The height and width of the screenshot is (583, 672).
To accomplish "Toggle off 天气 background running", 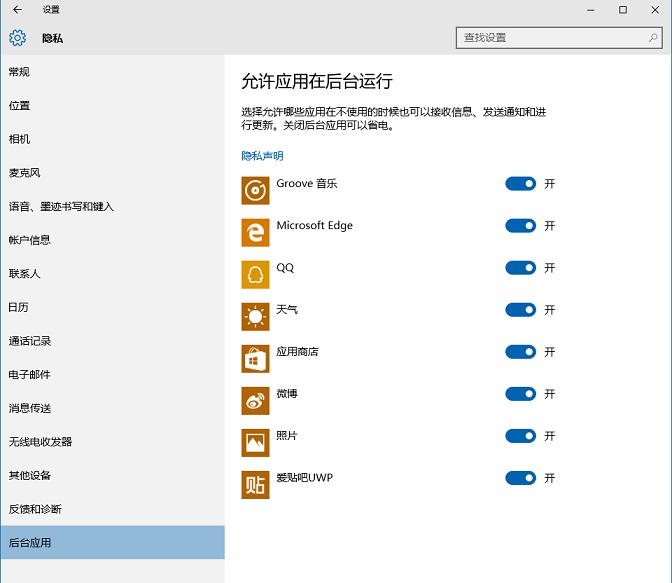I will coord(521,310).
